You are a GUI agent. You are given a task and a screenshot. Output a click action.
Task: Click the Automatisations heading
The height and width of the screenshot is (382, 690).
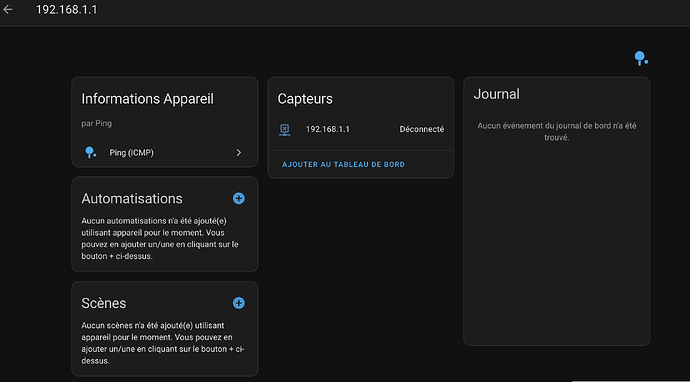pos(132,198)
